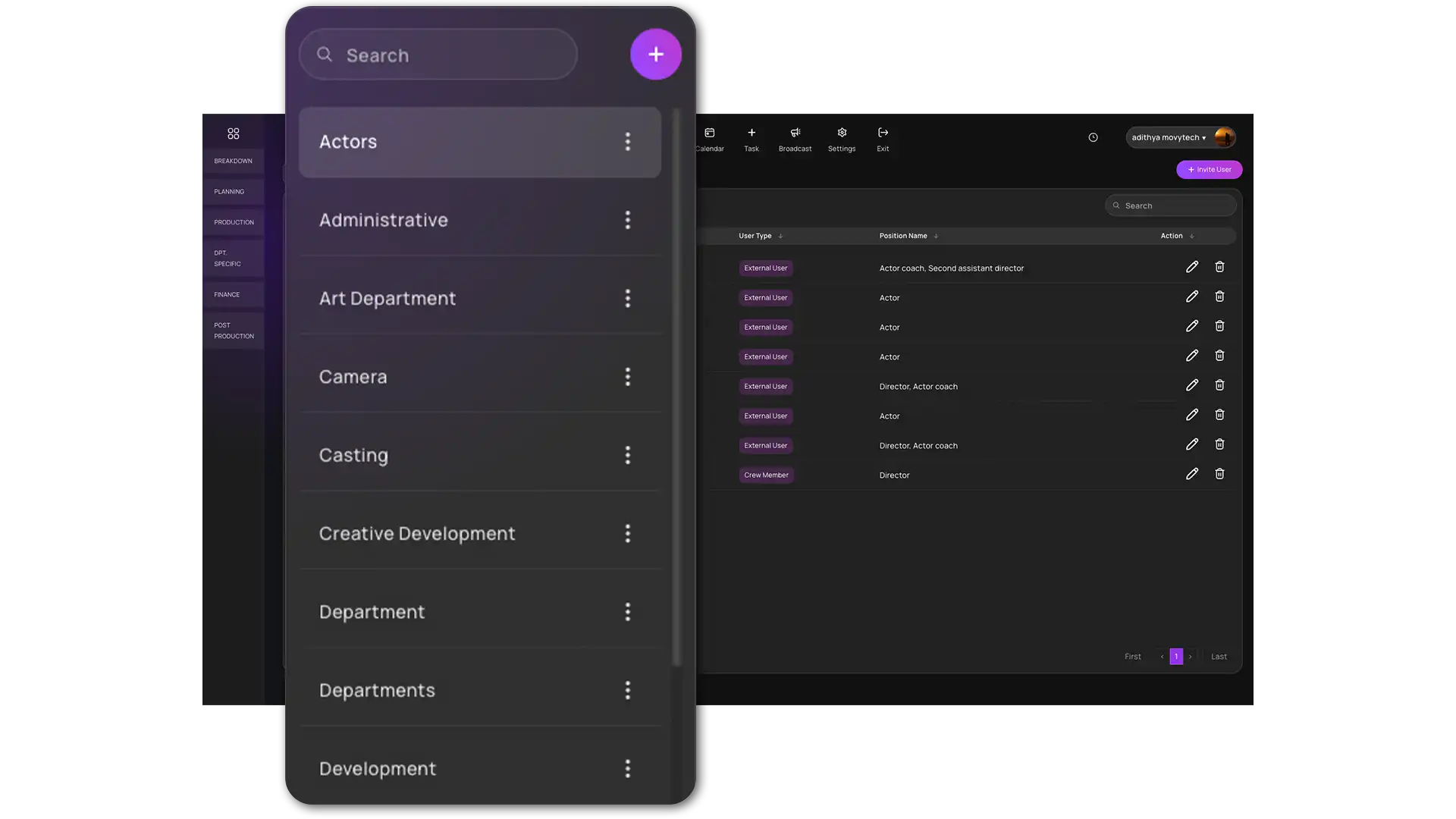Open the Post Production sidebar section
The width and height of the screenshot is (1456, 819).
pos(234,331)
